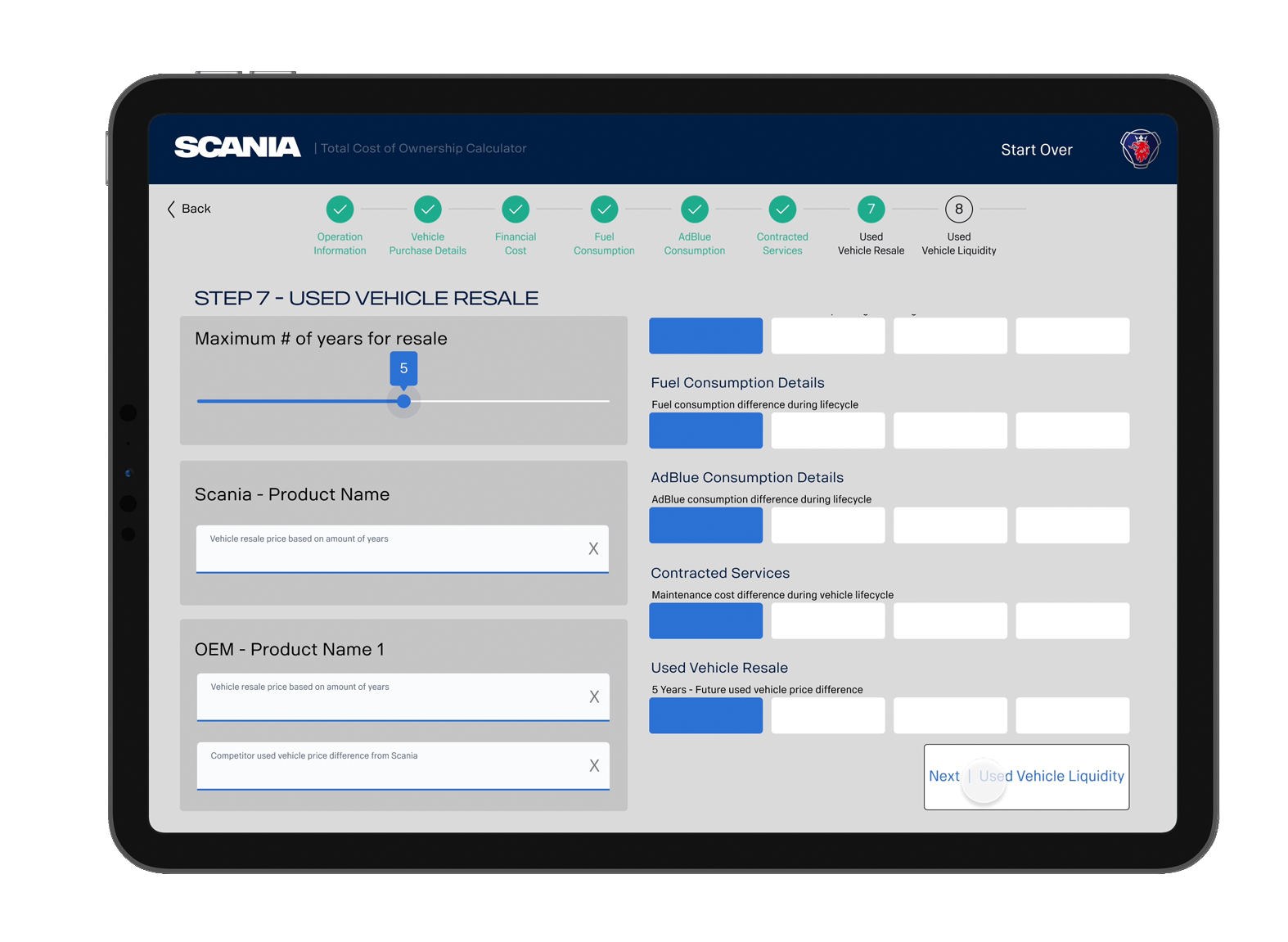Open the Scania griffin logo emblem
This screenshot has height=942, width=1288.
(x=1140, y=149)
